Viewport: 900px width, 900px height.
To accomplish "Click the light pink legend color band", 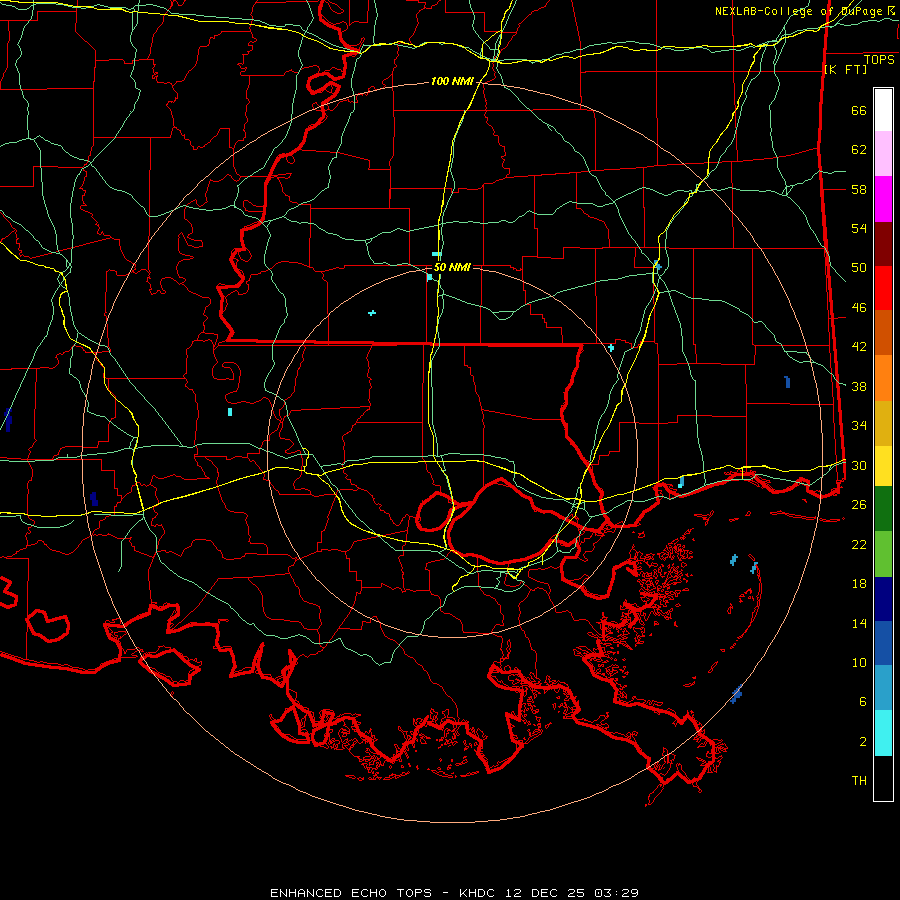I will pyautogui.click(x=883, y=154).
